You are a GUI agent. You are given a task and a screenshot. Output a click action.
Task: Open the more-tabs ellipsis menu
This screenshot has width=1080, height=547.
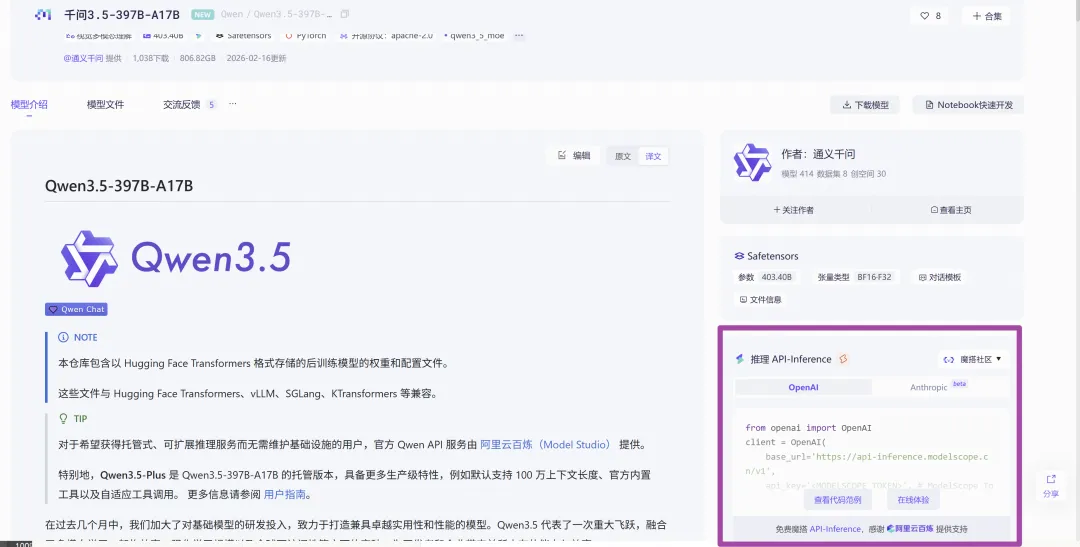pos(233,104)
